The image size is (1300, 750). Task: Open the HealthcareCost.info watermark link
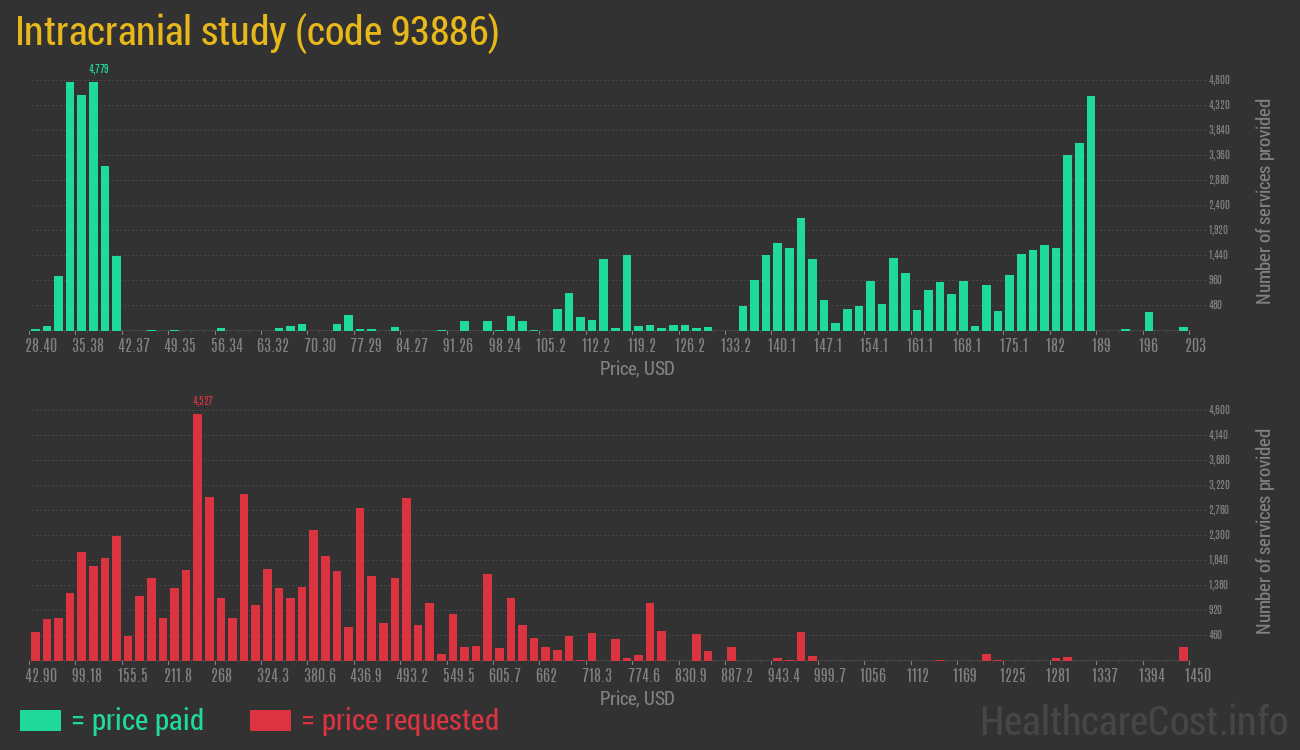(1132, 720)
